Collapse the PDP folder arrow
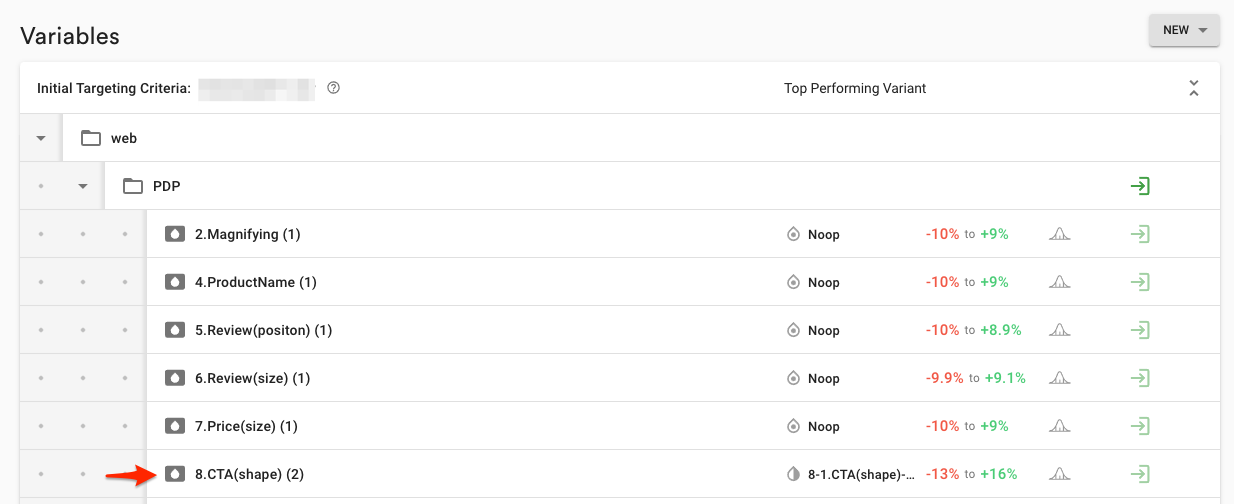This screenshot has height=504, width=1234. (x=83, y=186)
